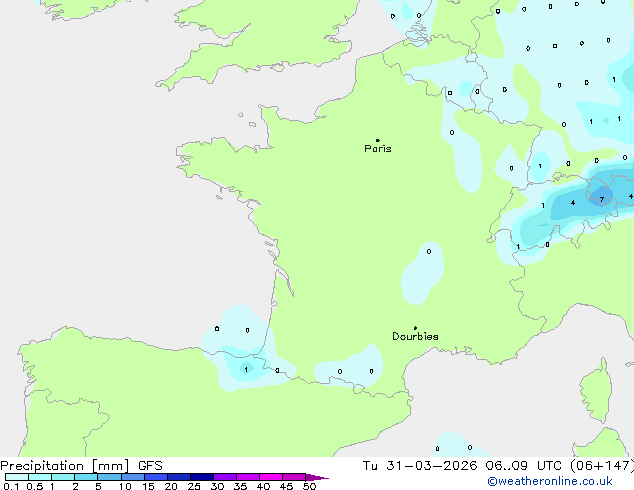The height and width of the screenshot is (490, 634).
Task: Click the Dourbies city label
Action: [415, 336]
